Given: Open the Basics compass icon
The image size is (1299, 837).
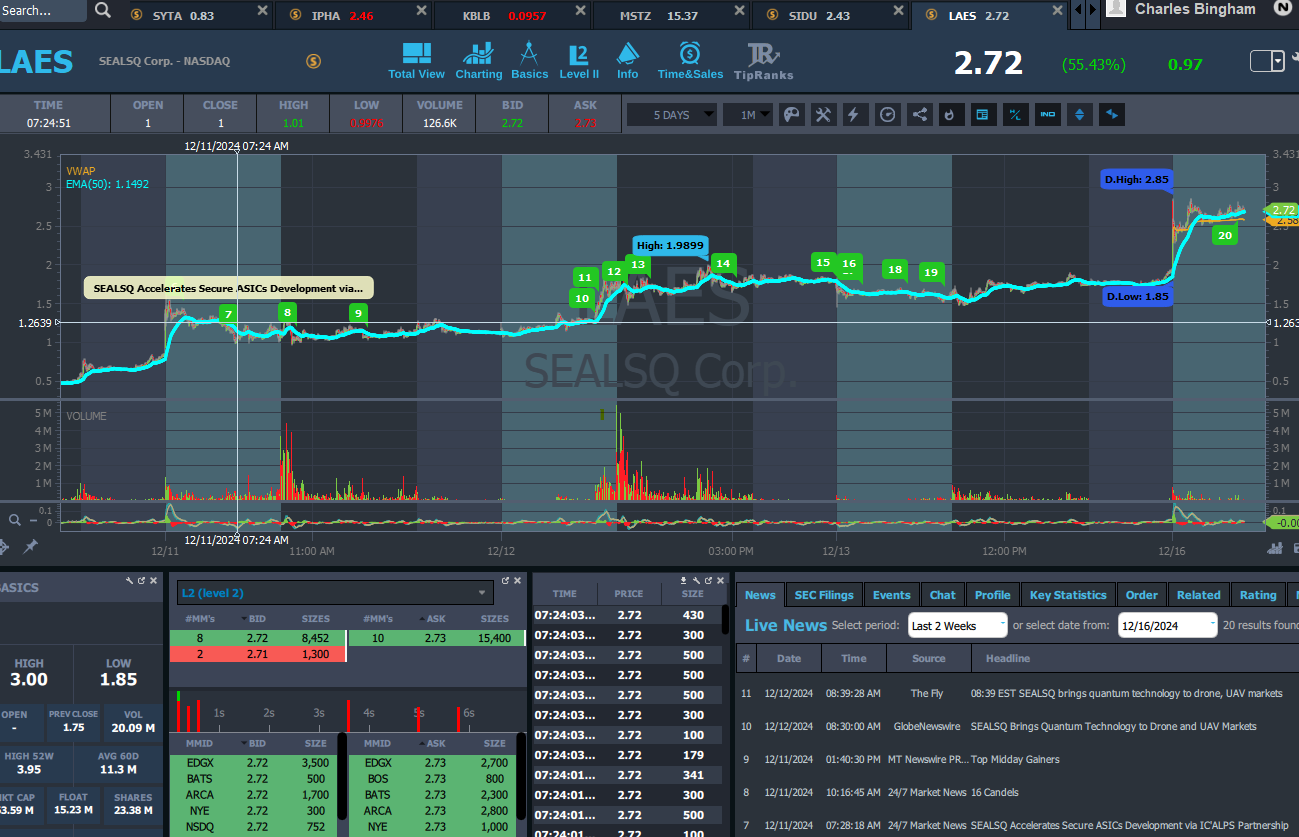Looking at the screenshot, I should click(529, 61).
